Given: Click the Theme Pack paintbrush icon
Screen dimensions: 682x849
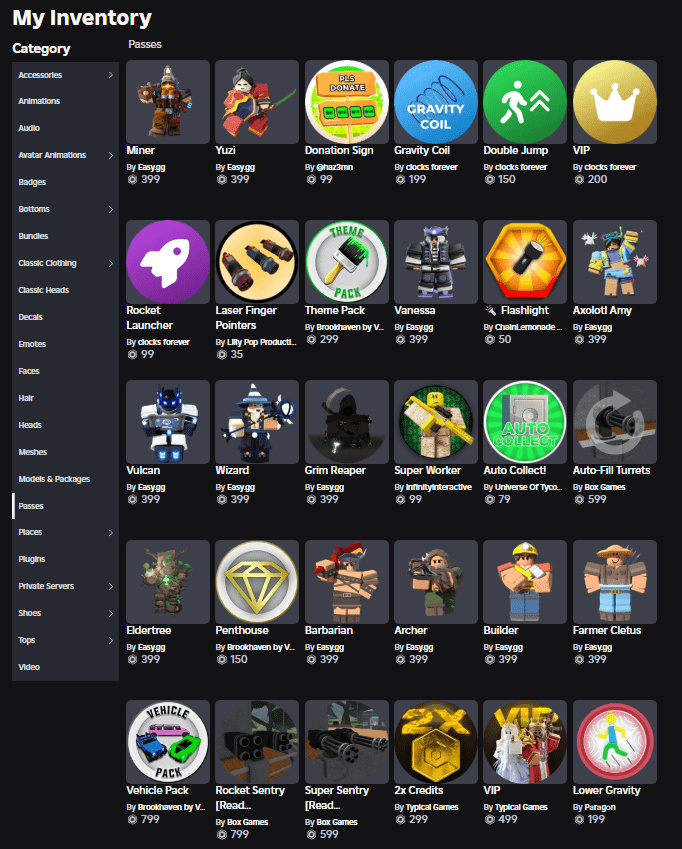Looking at the screenshot, I should pos(346,261).
